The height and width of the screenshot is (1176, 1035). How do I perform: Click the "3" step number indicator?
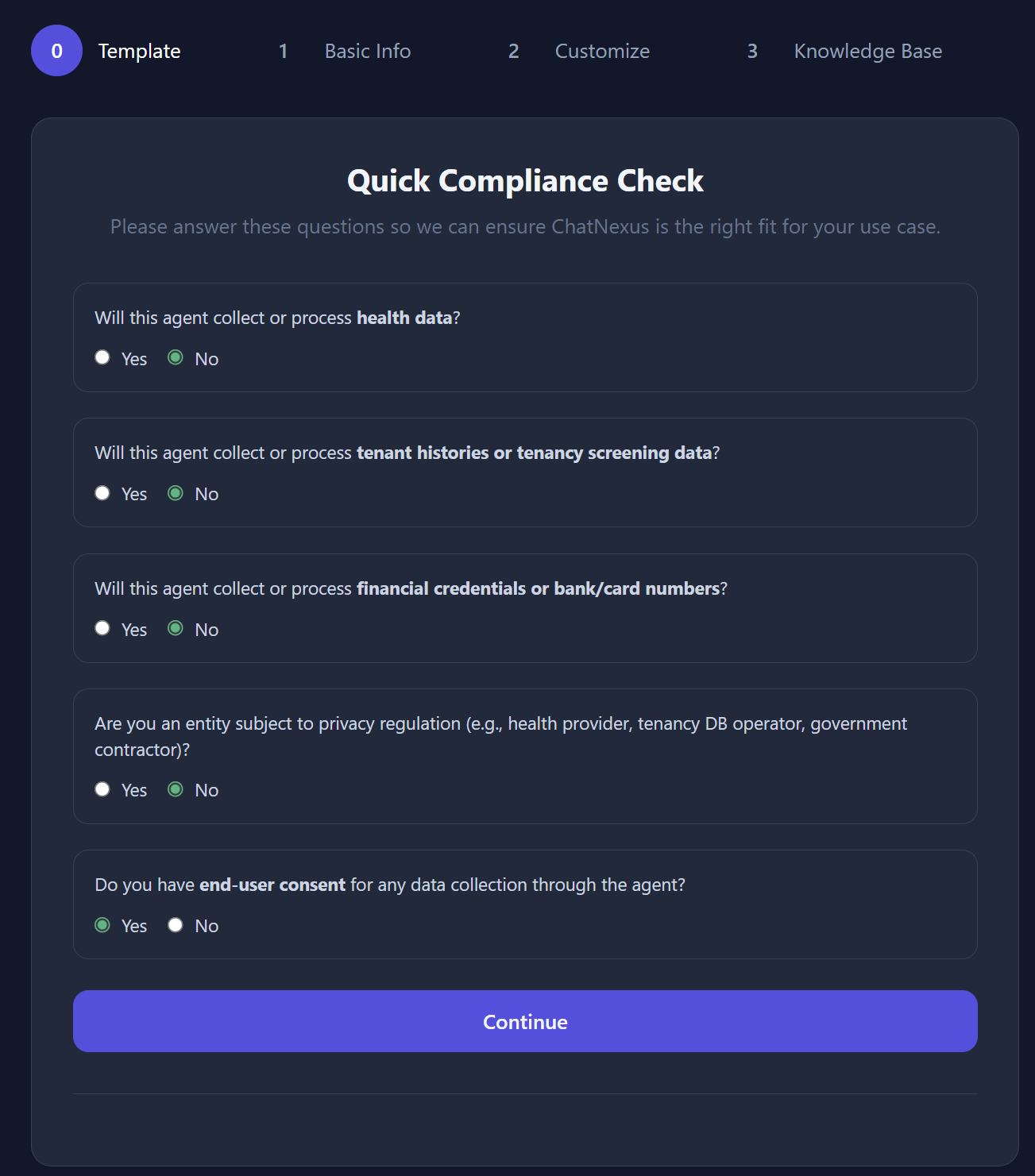click(x=751, y=50)
